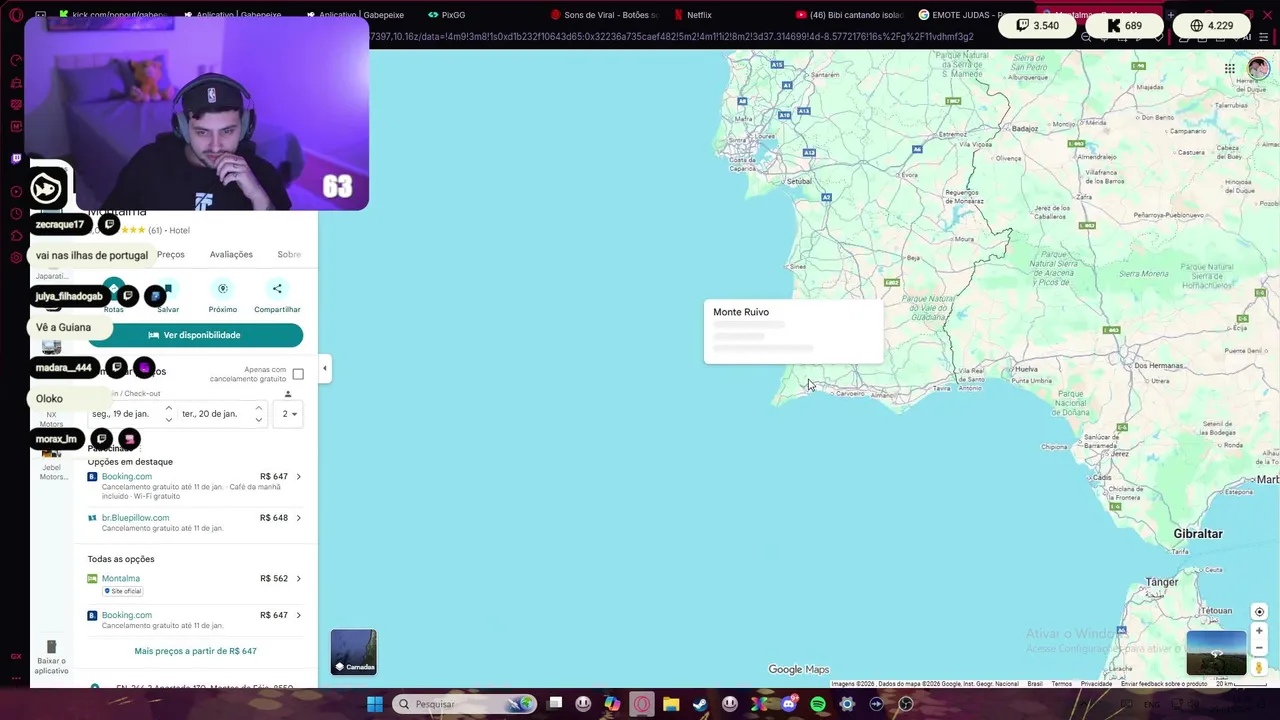Click the Google account avatar
The image size is (1280, 720).
coord(1258,69)
